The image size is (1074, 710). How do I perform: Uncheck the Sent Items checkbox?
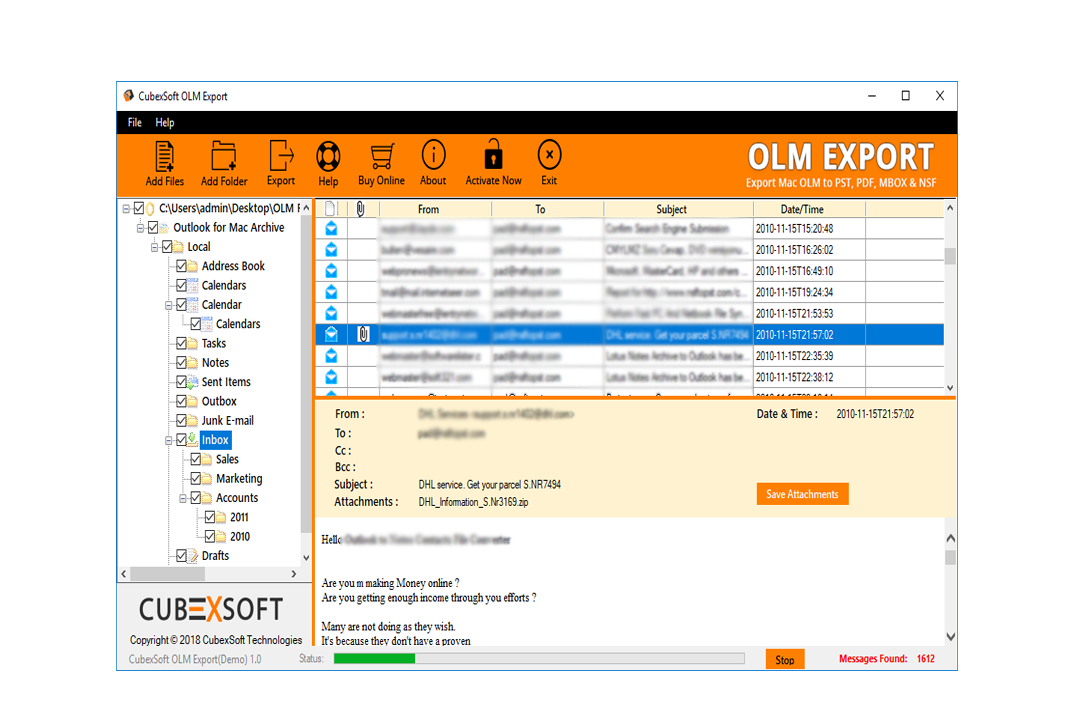[182, 381]
